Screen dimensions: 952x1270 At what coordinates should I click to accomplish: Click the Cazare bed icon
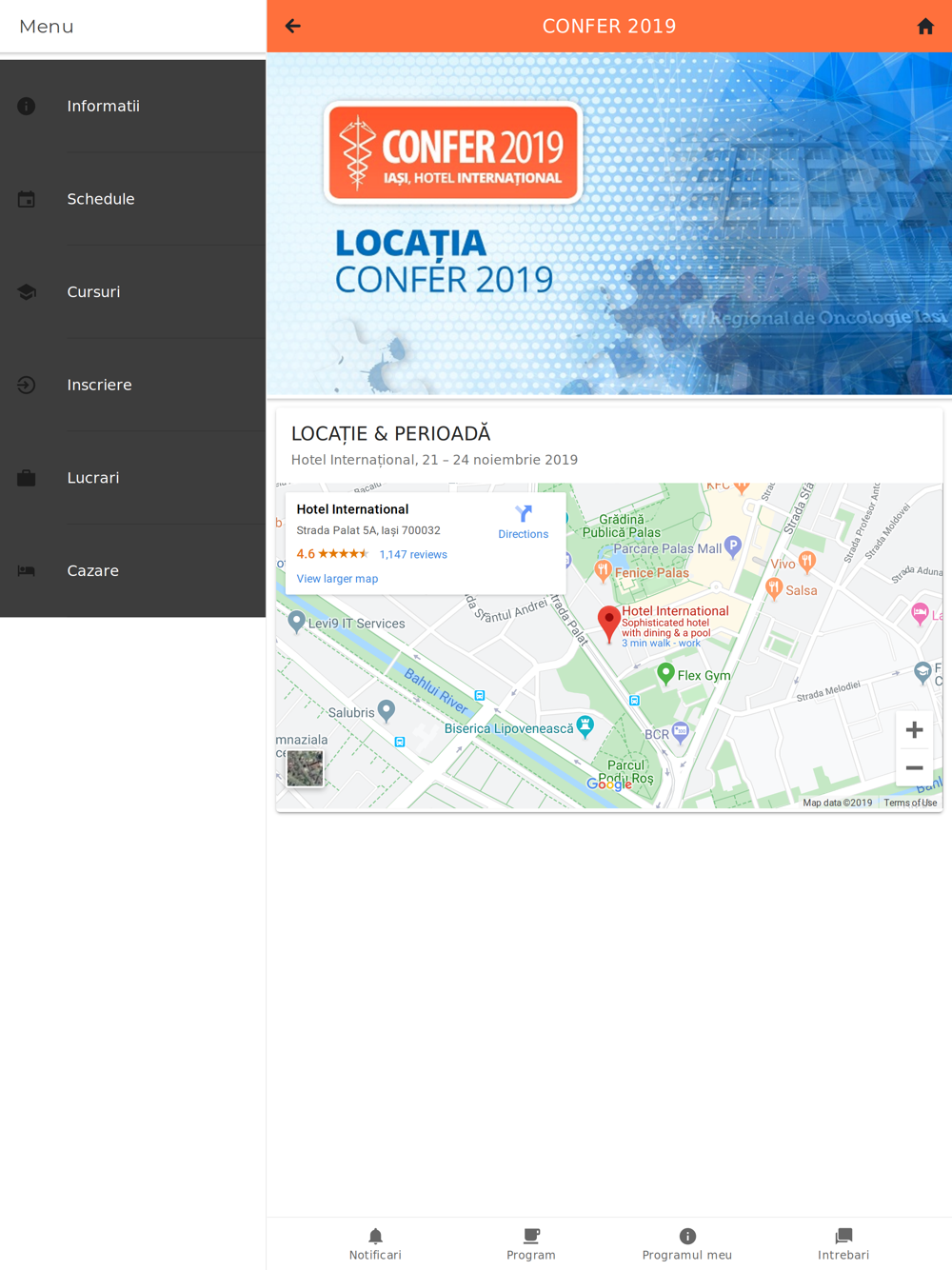coord(27,570)
